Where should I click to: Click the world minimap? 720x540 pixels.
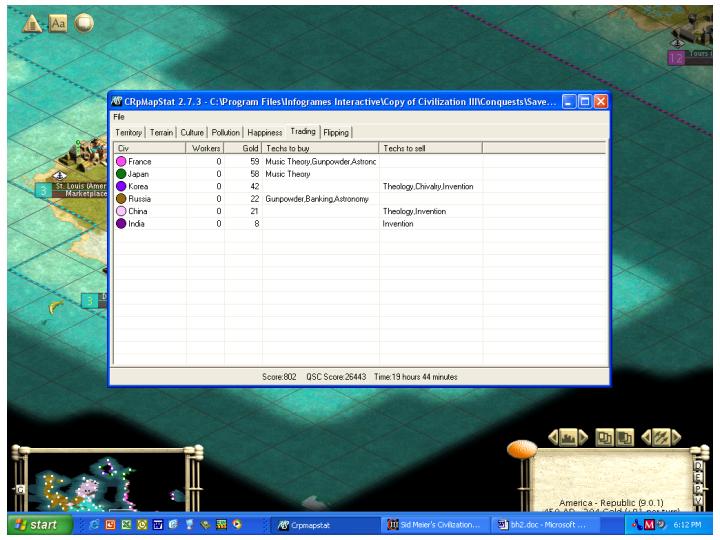(107, 484)
